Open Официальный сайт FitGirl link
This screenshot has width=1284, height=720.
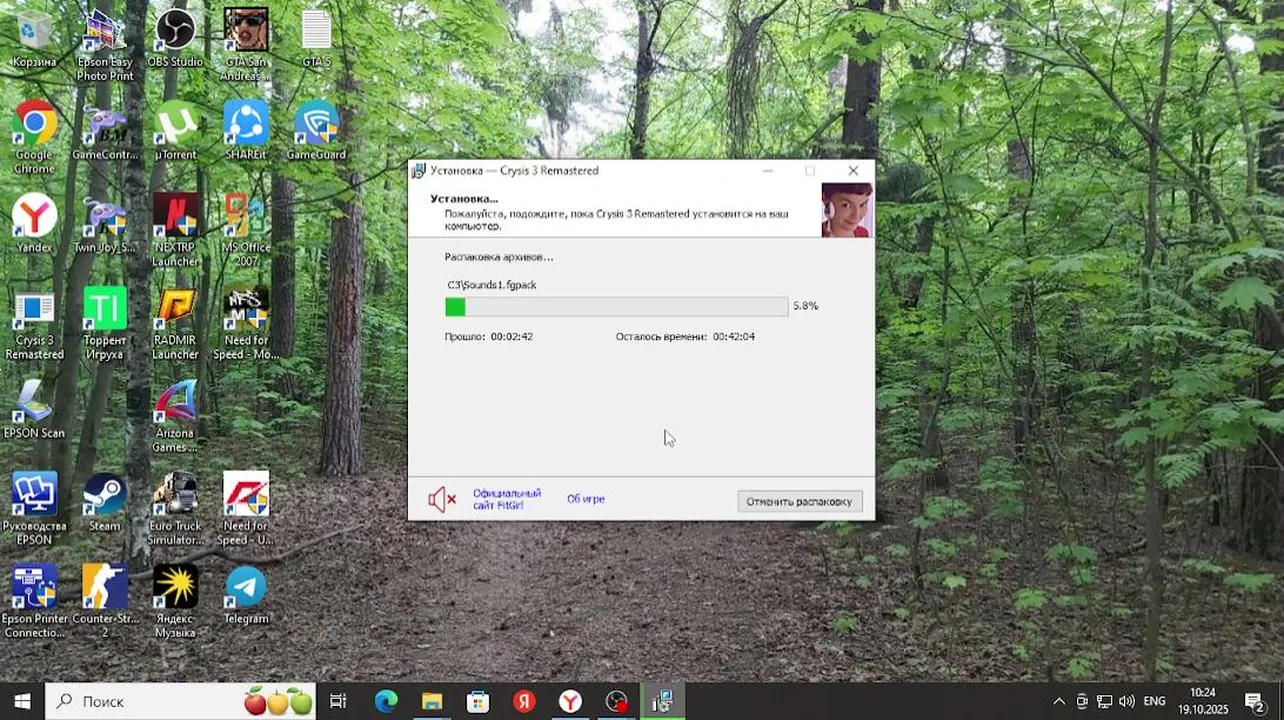506,499
